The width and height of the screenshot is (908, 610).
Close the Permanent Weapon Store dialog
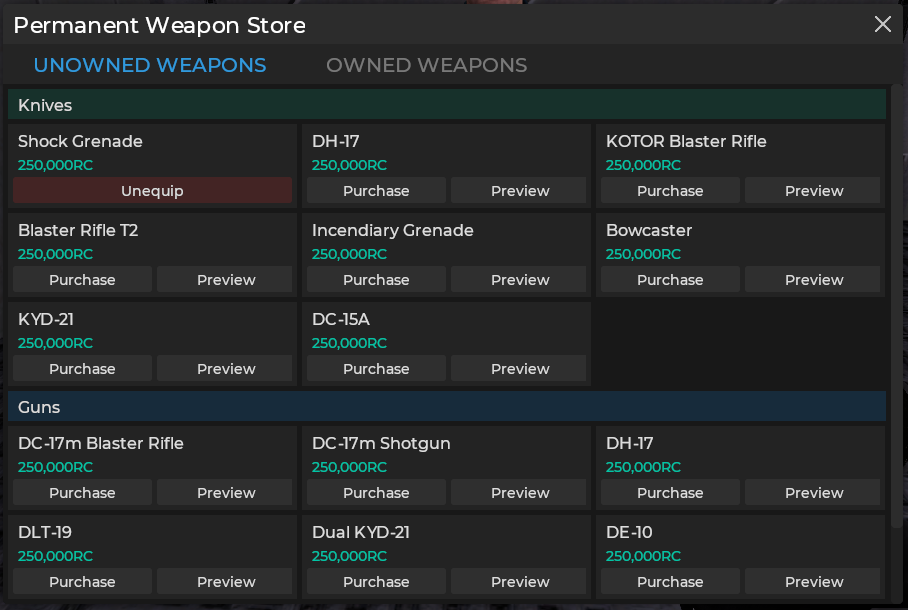tap(883, 24)
